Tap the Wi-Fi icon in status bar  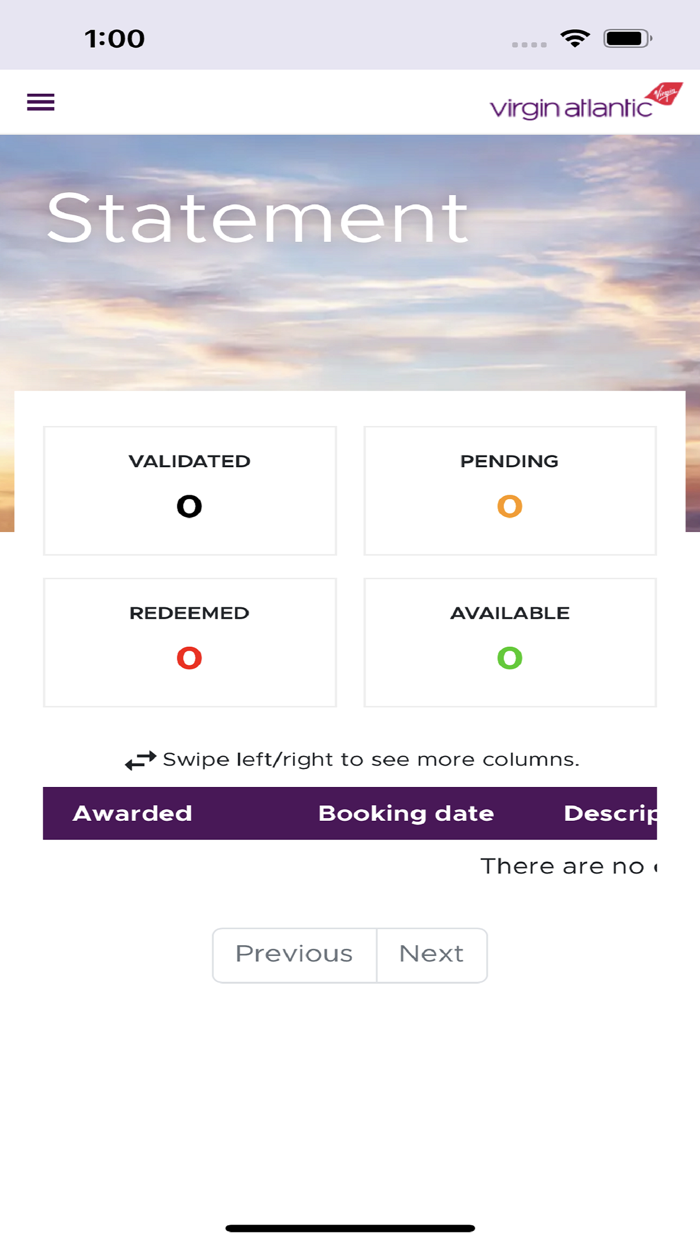(x=573, y=36)
